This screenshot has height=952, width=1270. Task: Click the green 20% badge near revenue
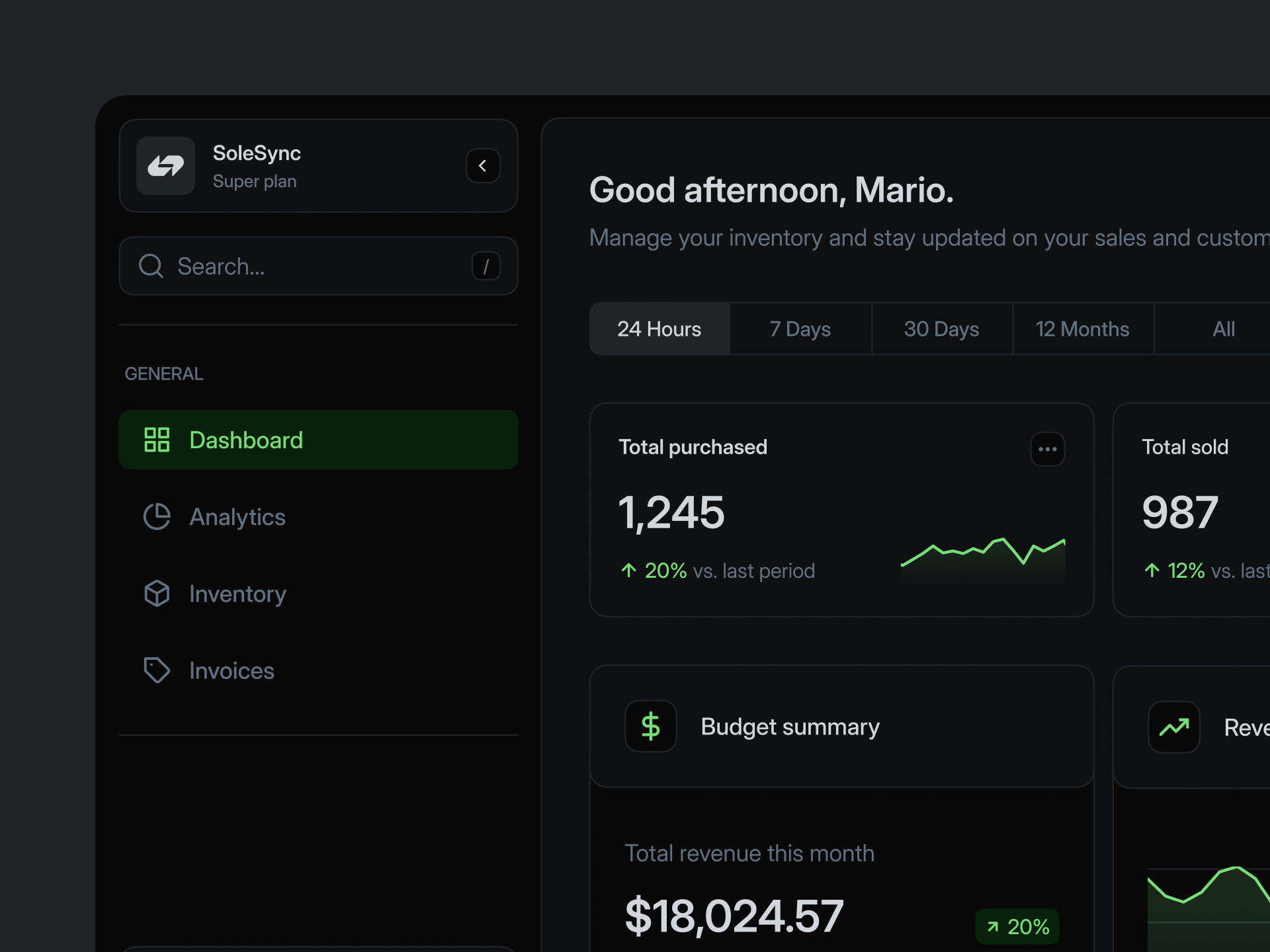1017,926
